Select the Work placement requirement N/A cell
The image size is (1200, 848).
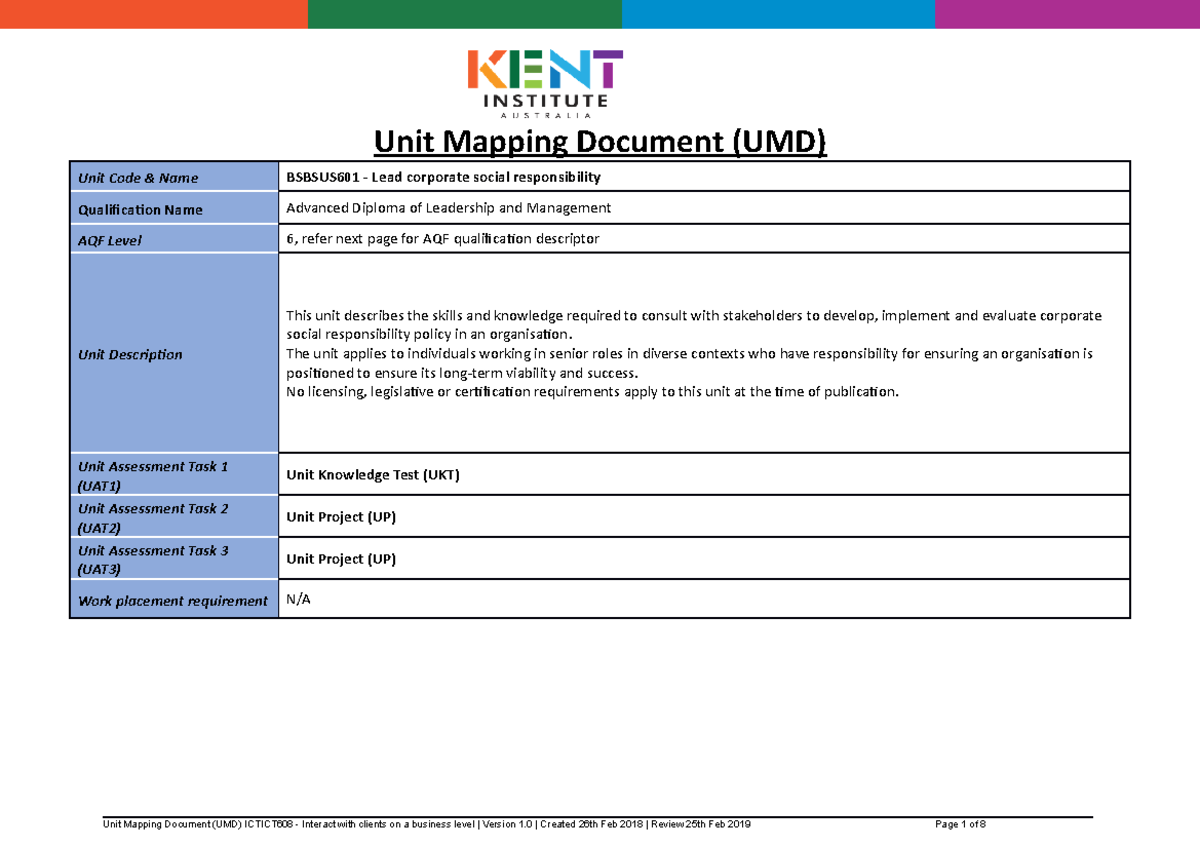click(297, 599)
